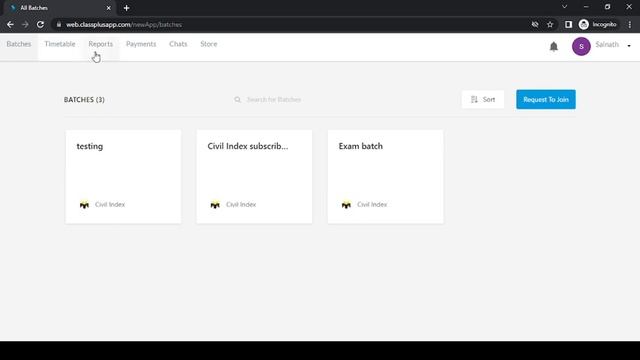Click the purple S profile avatar
Screen dimensions: 640x360
click(x=581, y=46)
